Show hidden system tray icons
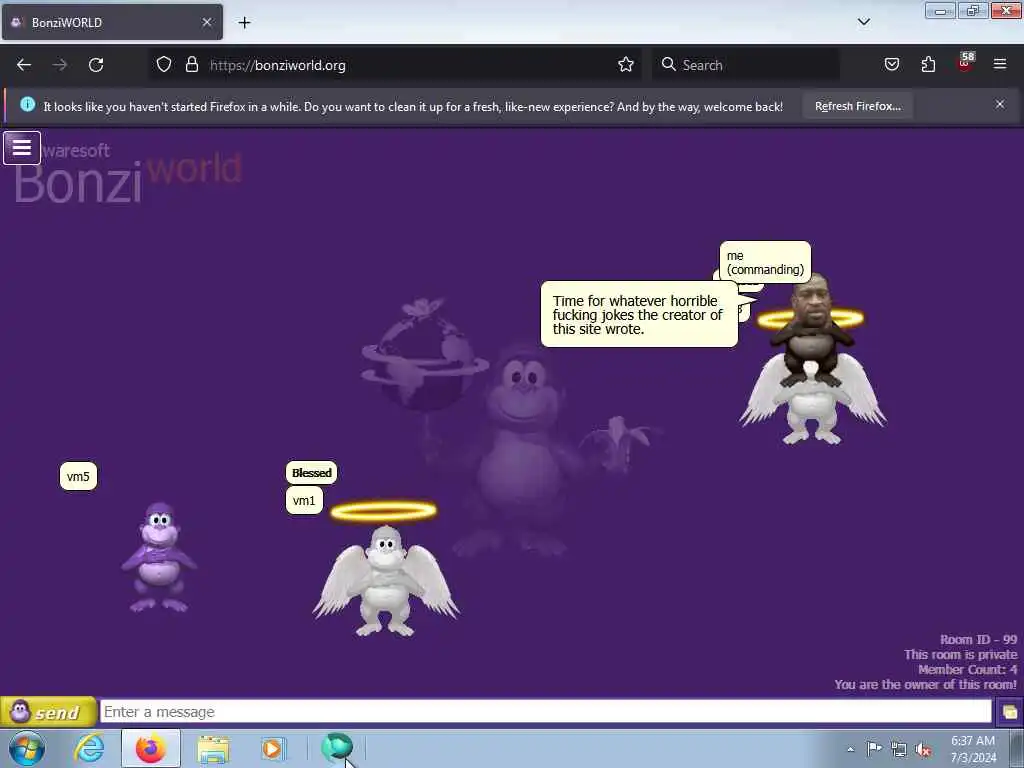Image resolution: width=1024 pixels, height=768 pixels. coord(850,749)
